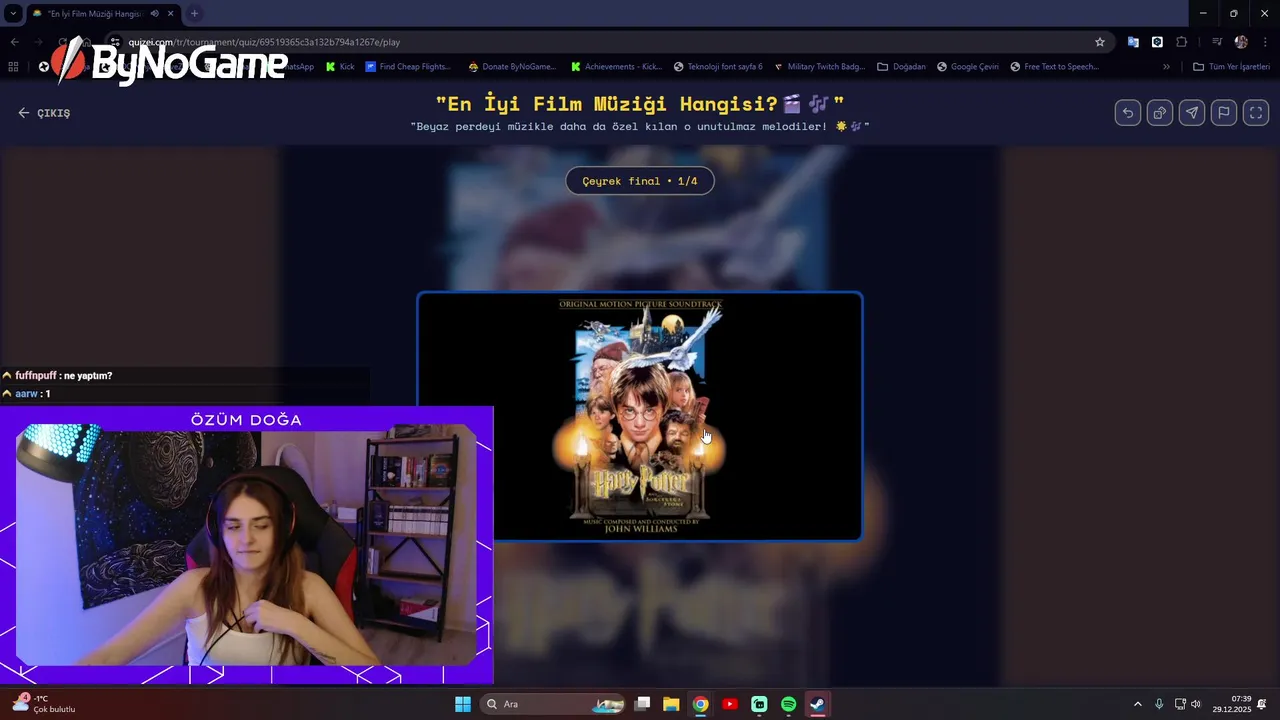
Task: Click the chat message 'aarw : 1'
Action: 33,394
